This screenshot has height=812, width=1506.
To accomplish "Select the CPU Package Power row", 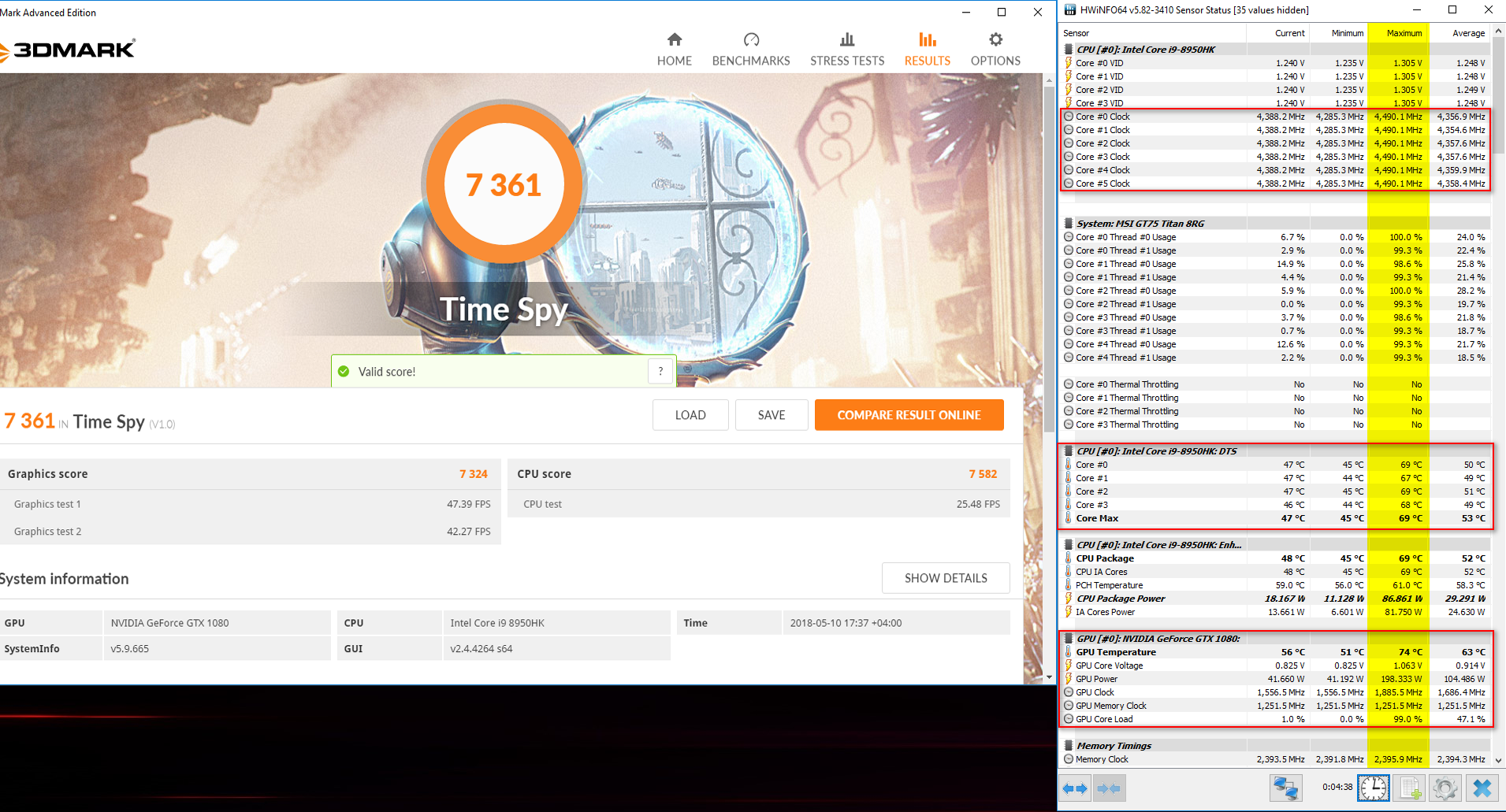I will [x=1275, y=599].
